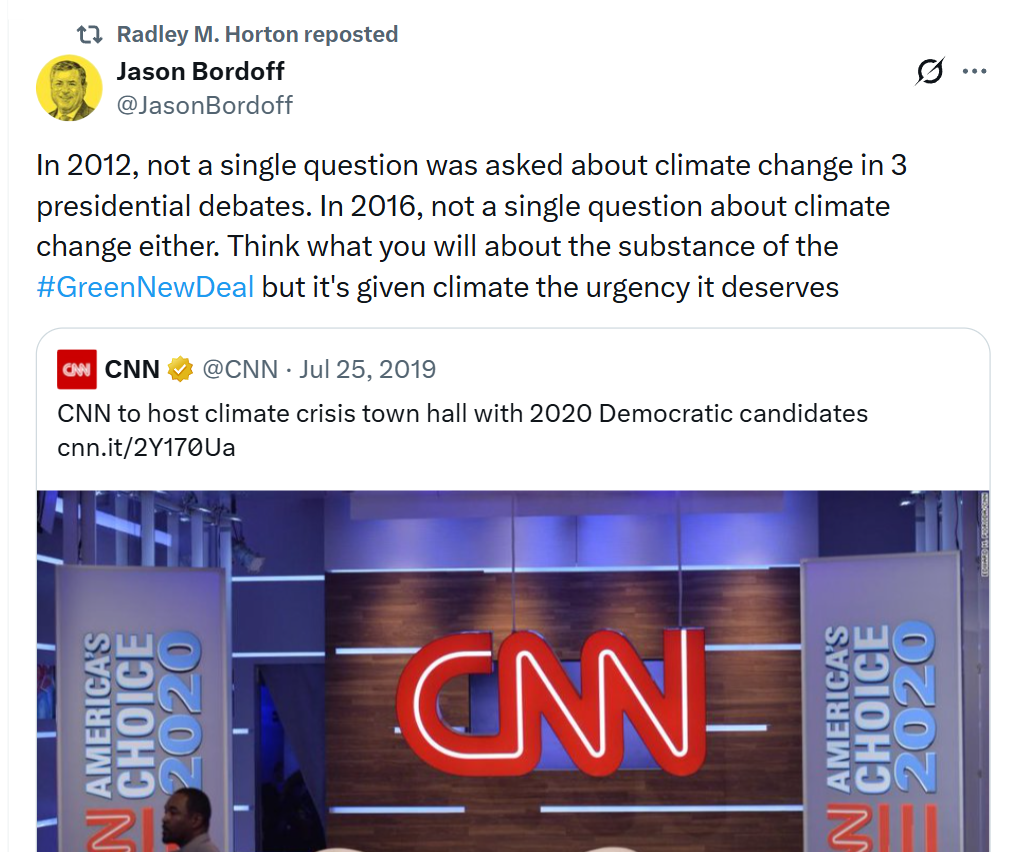Click the Jul 25, 2019 timestamp
Image resolution: width=1011 pixels, height=852 pixels.
coord(368,370)
